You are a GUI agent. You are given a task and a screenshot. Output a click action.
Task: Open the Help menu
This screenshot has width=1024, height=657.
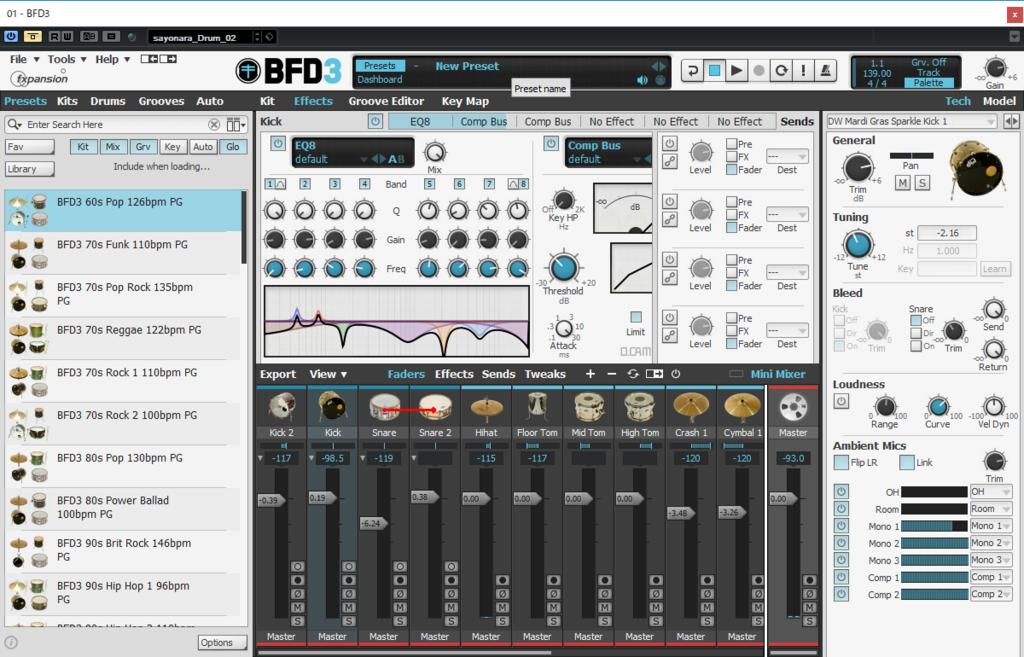tap(112, 59)
